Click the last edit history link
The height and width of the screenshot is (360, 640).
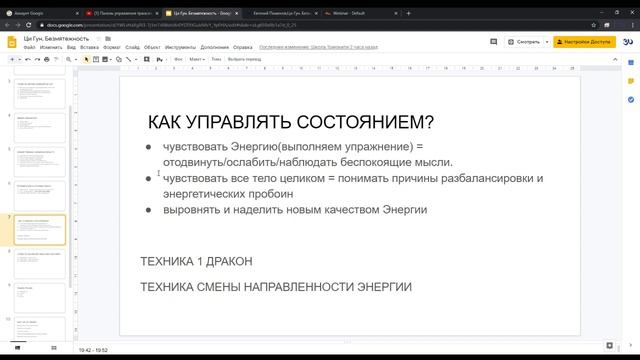[318, 47]
